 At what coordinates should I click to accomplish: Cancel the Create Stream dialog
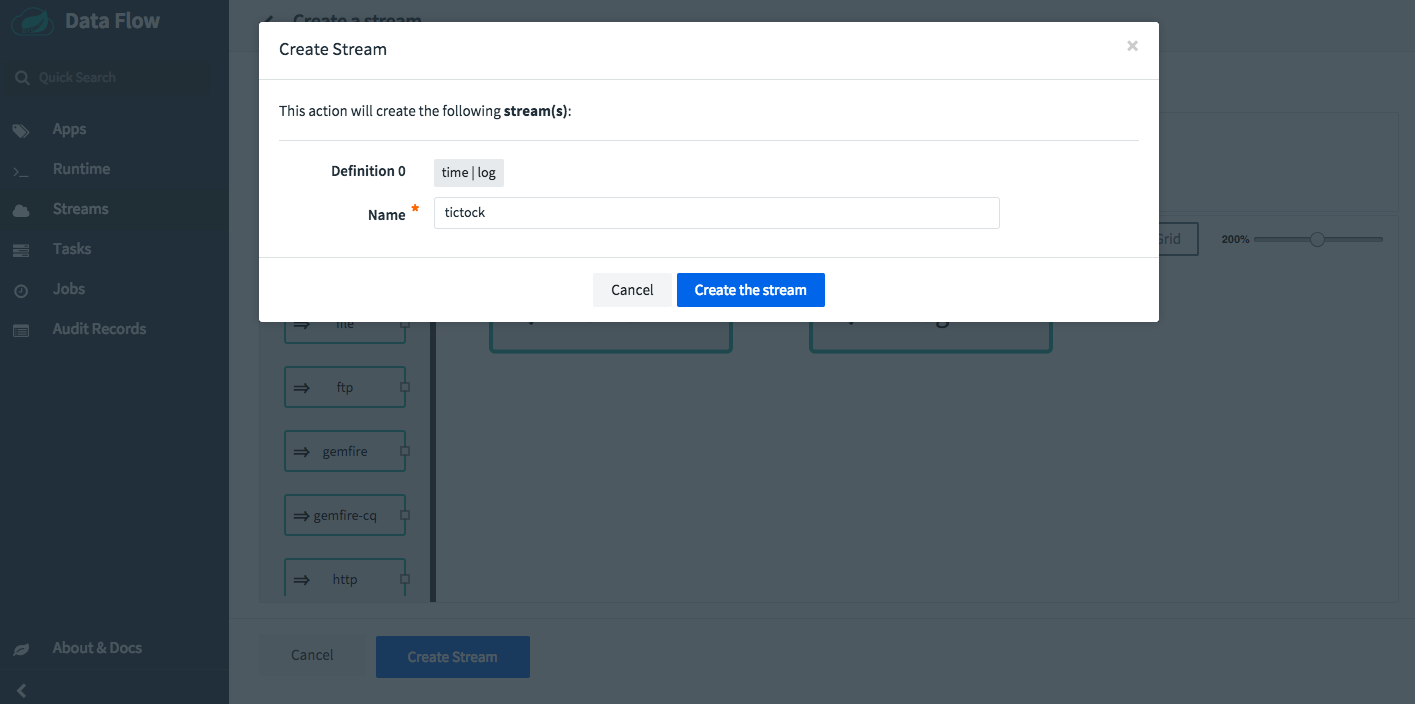(632, 290)
